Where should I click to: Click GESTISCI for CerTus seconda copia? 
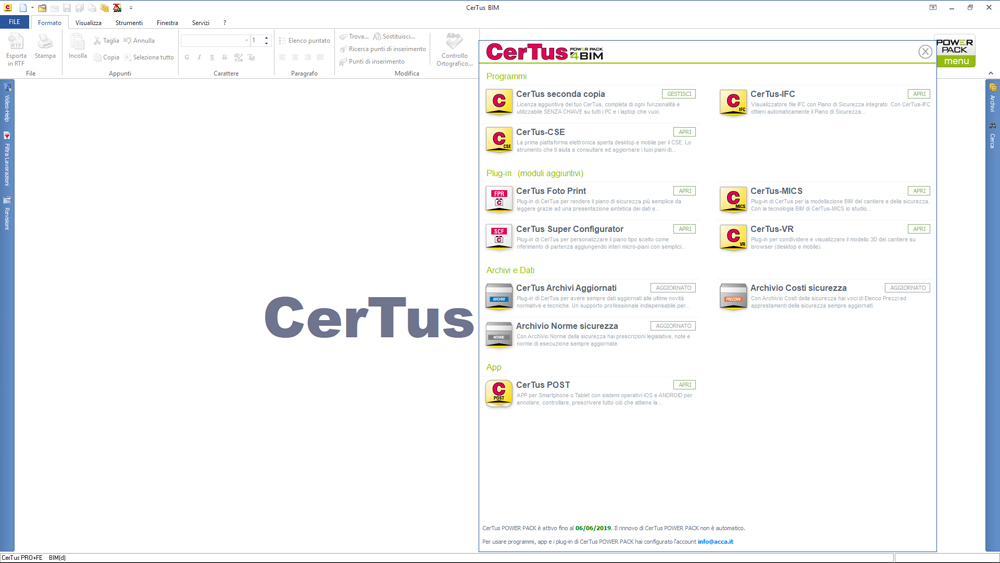tap(679, 94)
